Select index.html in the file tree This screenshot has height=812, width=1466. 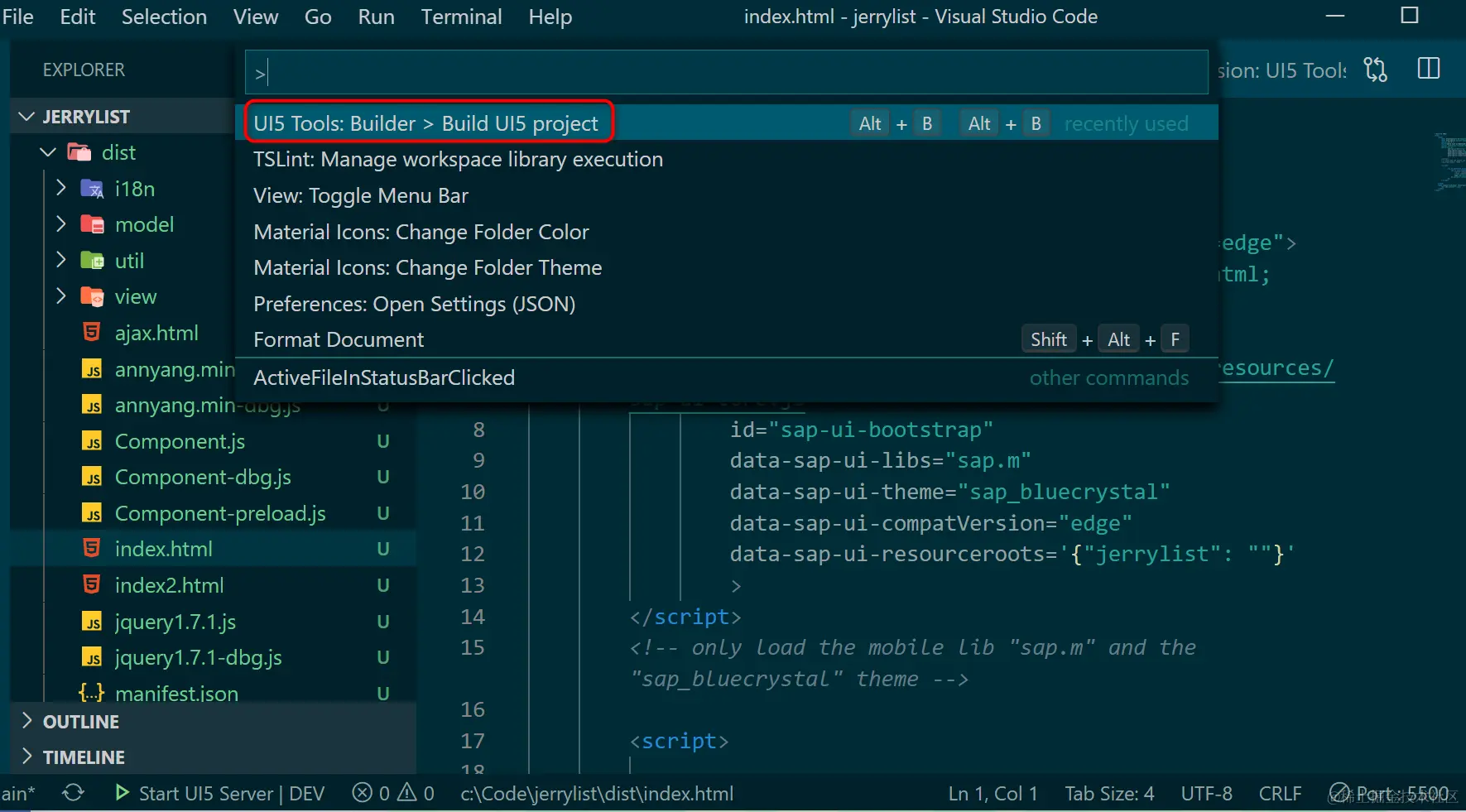[163, 549]
